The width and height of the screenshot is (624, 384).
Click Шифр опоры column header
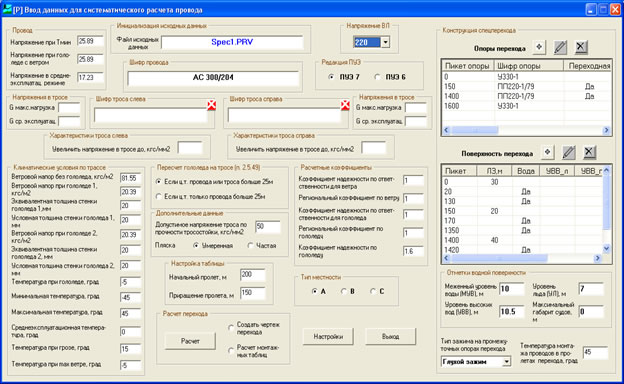(528, 66)
